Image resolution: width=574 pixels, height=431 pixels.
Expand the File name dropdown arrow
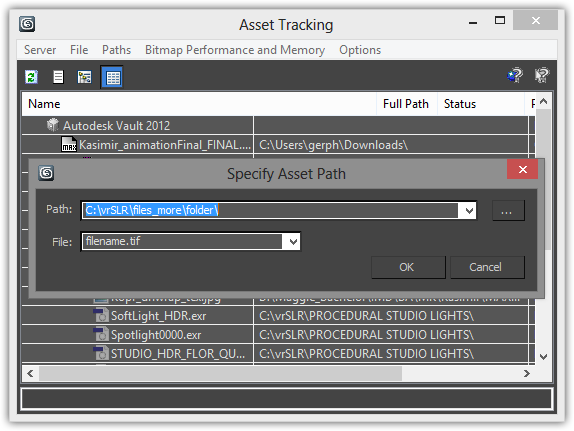coord(293,242)
